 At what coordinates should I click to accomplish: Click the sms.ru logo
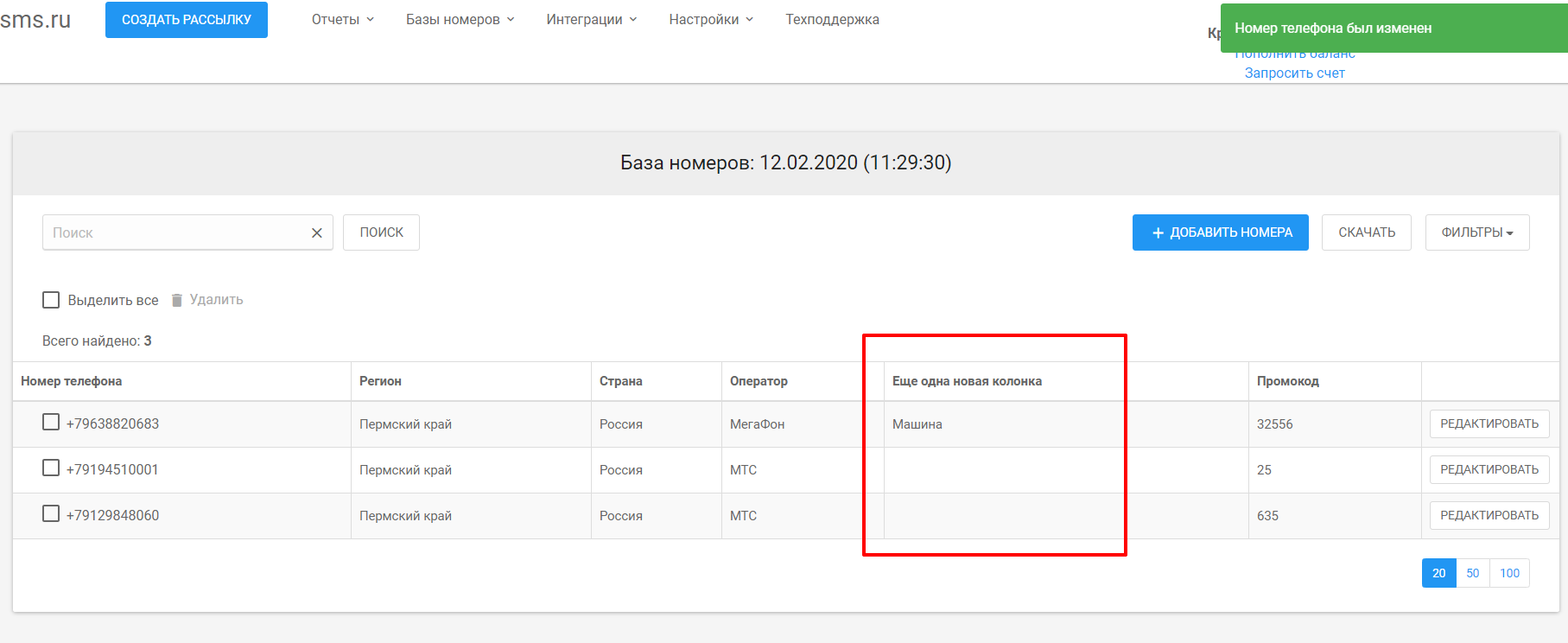[x=35, y=20]
